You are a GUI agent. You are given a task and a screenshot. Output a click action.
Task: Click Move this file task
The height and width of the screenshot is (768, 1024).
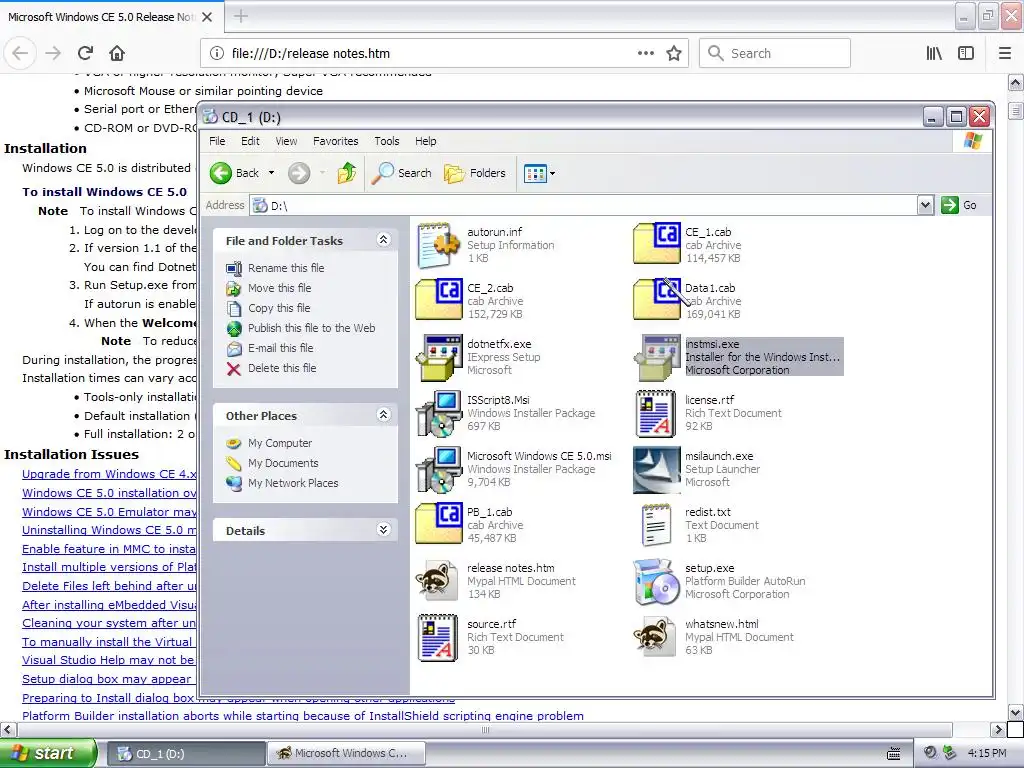coord(280,288)
